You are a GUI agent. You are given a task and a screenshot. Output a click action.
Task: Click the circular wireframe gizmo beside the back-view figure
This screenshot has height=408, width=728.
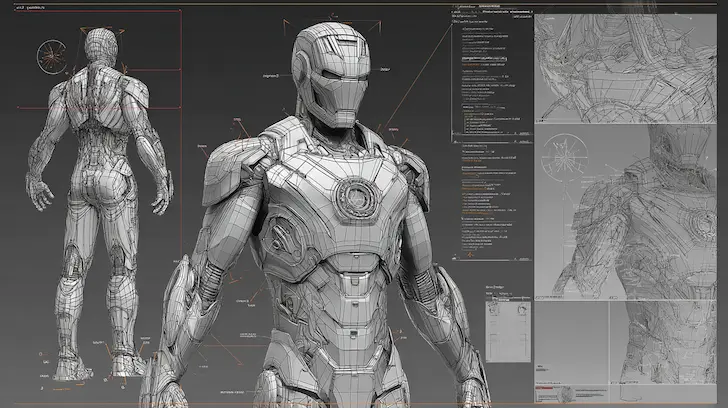[x=52, y=56]
